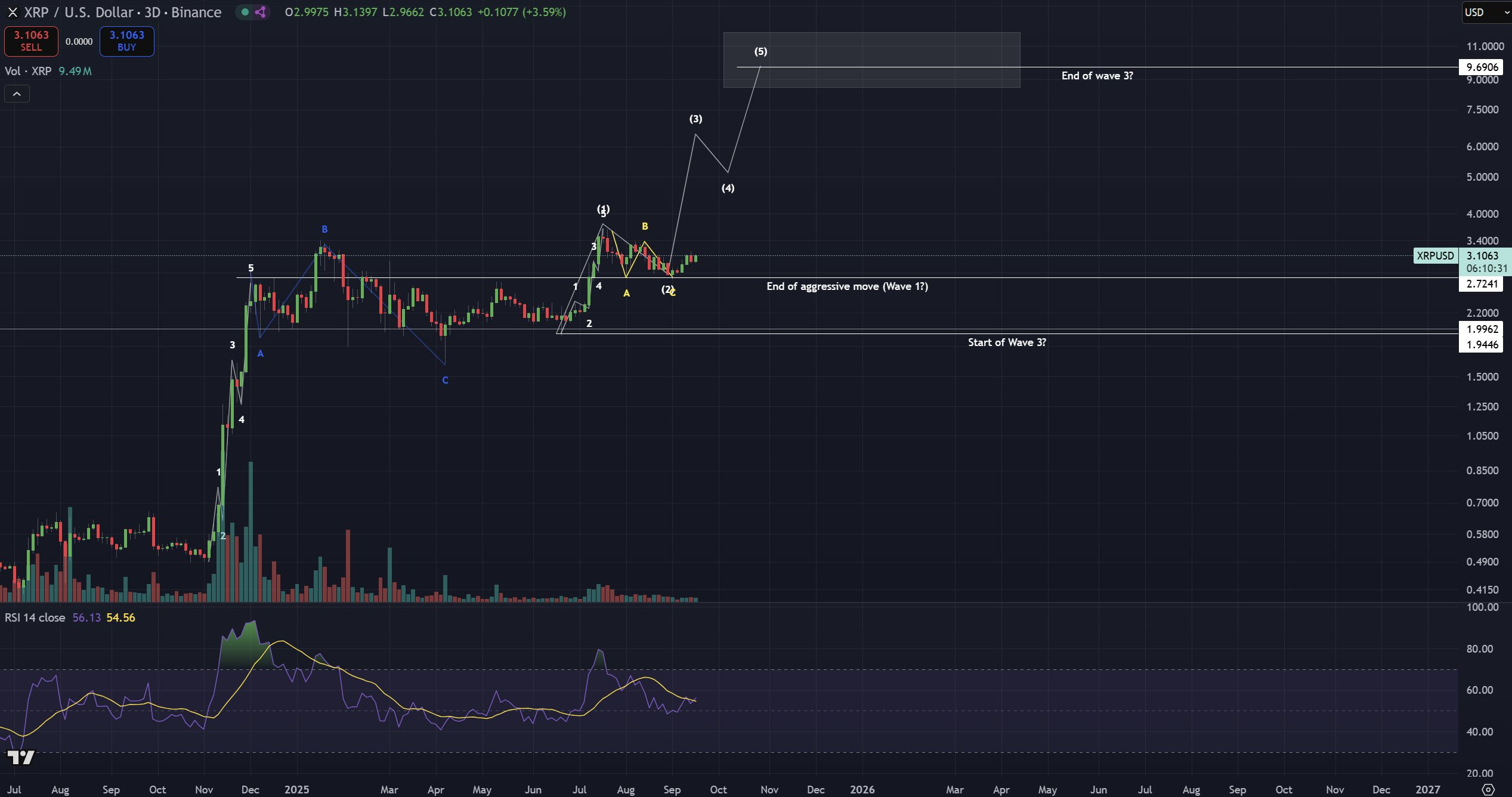Click the 0.0000 spread value

[79, 41]
